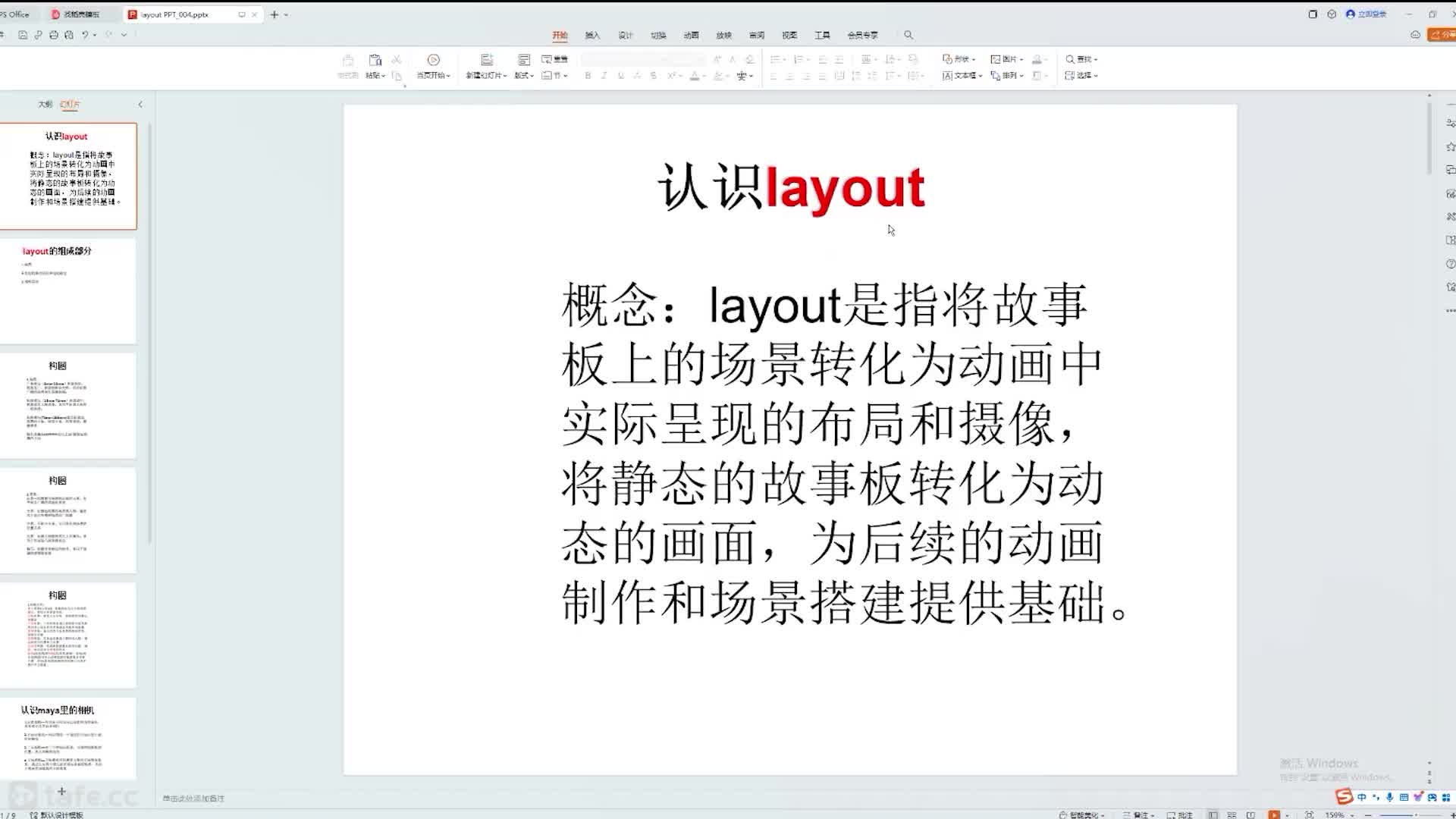Open the Animations ribbon tab
Screen dimensions: 1456x819
pyautogui.click(x=691, y=35)
